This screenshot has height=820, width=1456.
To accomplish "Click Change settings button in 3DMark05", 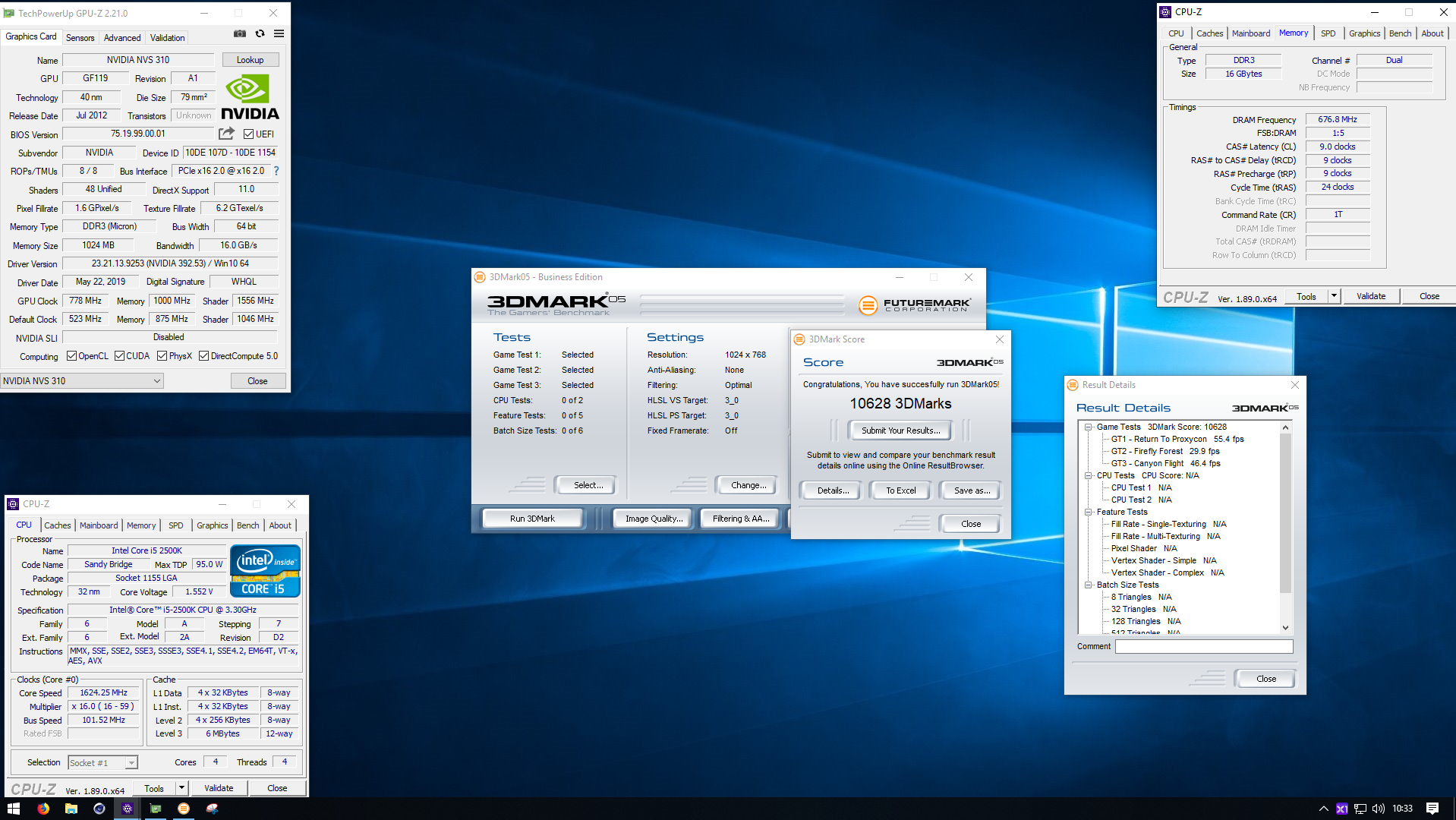I will tap(748, 485).
